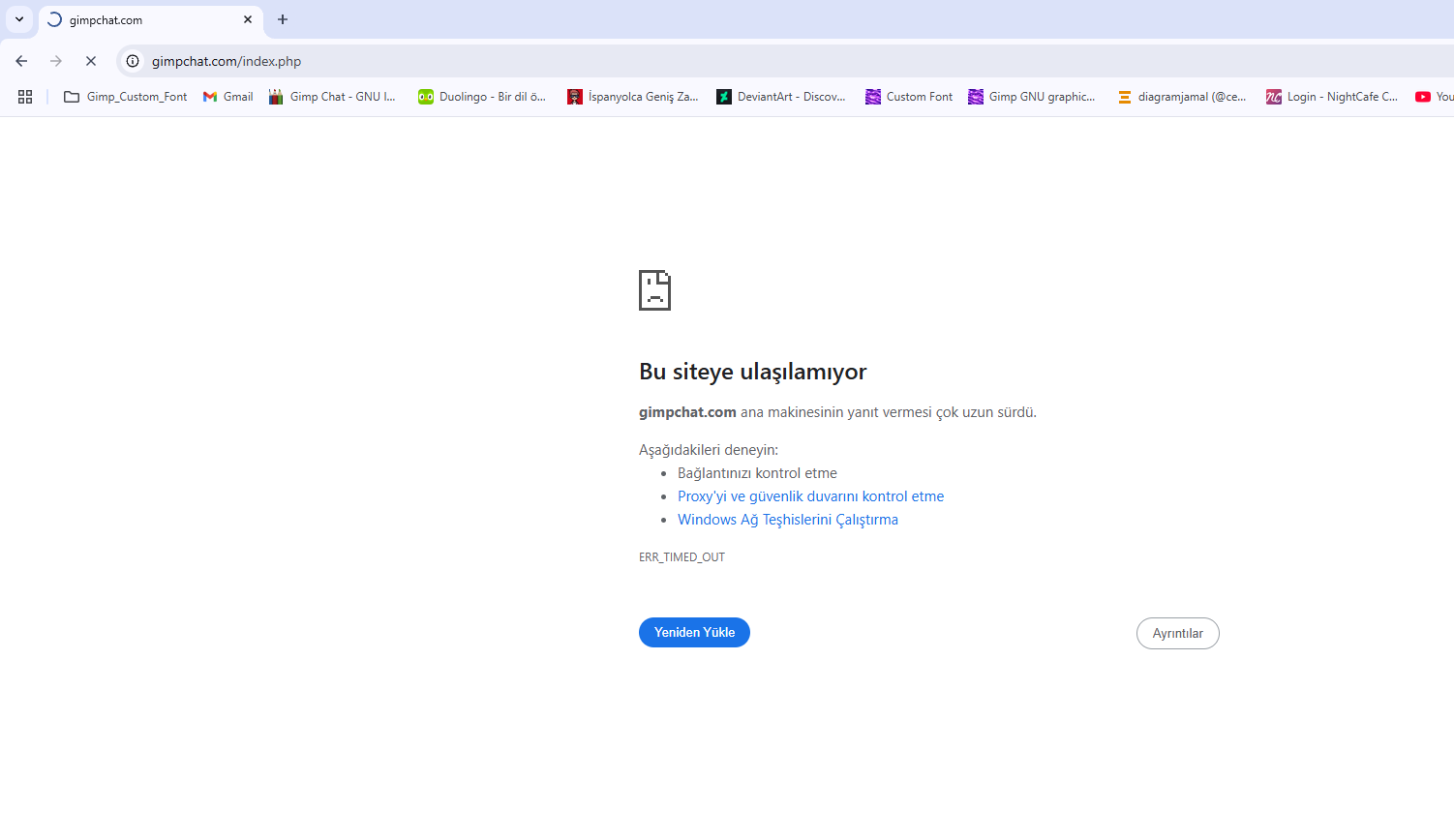This screenshot has height=840, width=1454.
Task: Click the Aşağıdakileri deneyin: text
Action: click(x=709, y=450)
